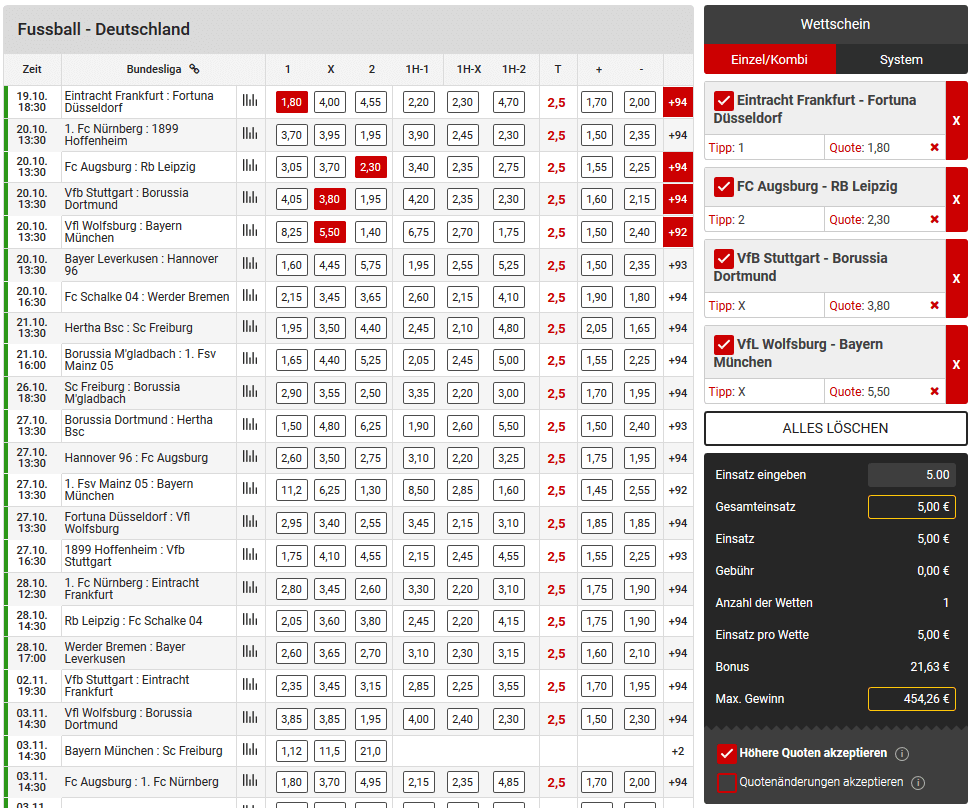Uncheck VfL Wolfsburg - Bayern München bet
The height and width of the screenshot is (808, 971).
723,344
